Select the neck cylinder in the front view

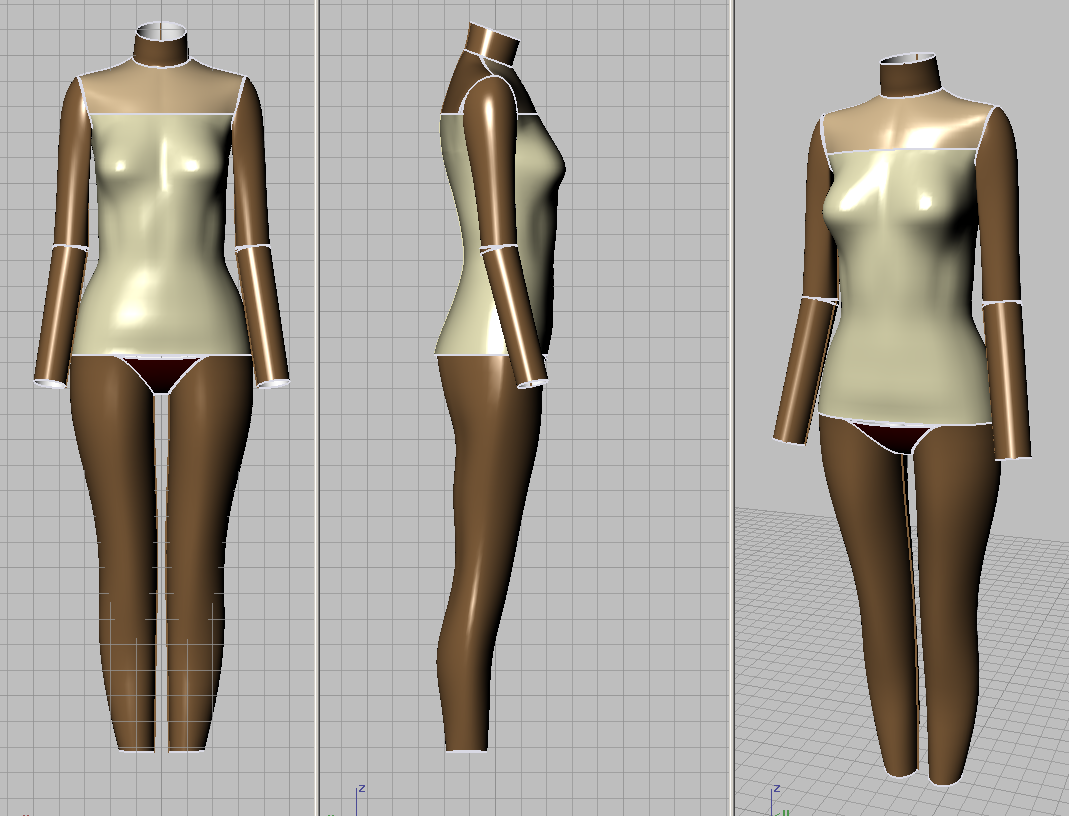(161, 45)
